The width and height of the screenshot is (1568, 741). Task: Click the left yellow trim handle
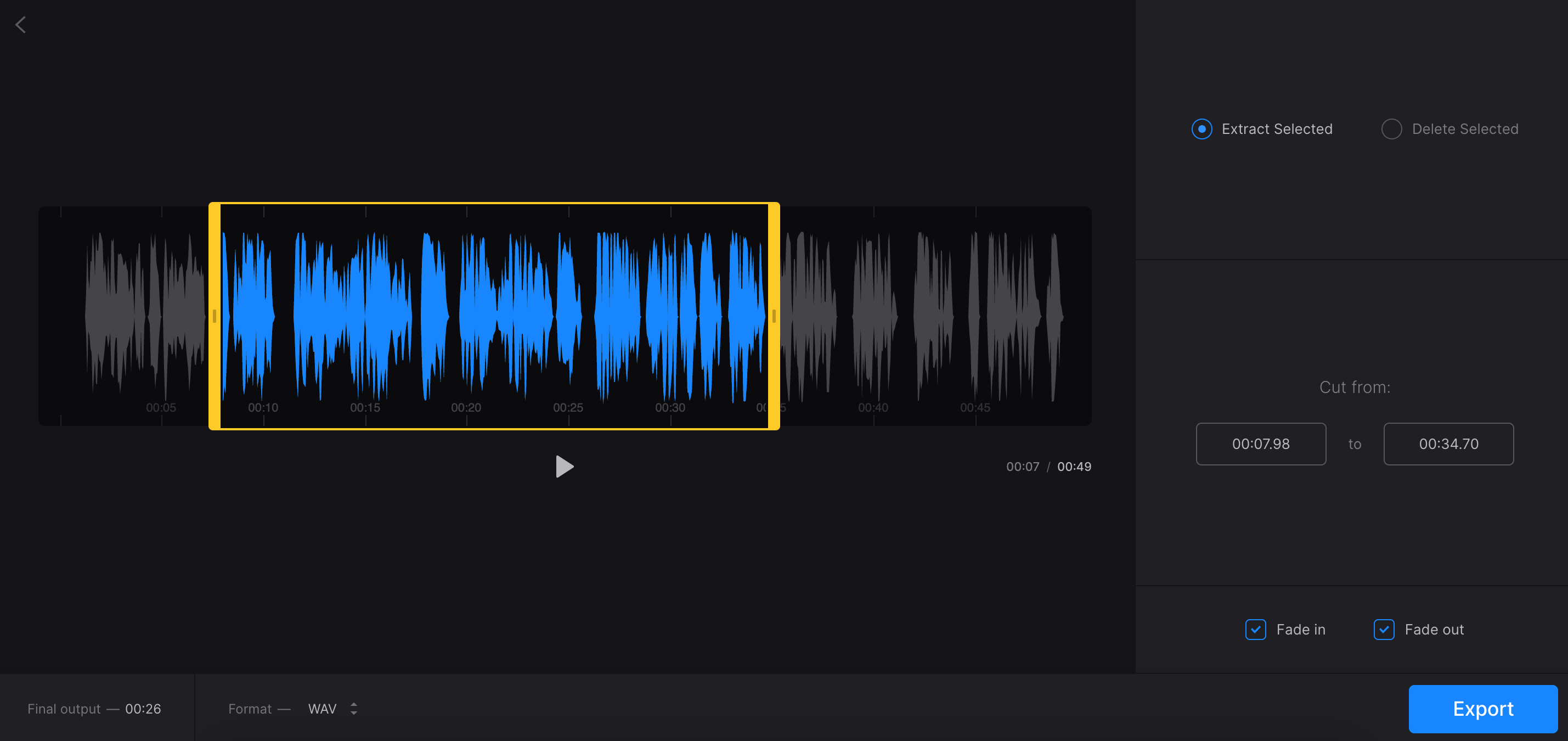pos(215,316)
